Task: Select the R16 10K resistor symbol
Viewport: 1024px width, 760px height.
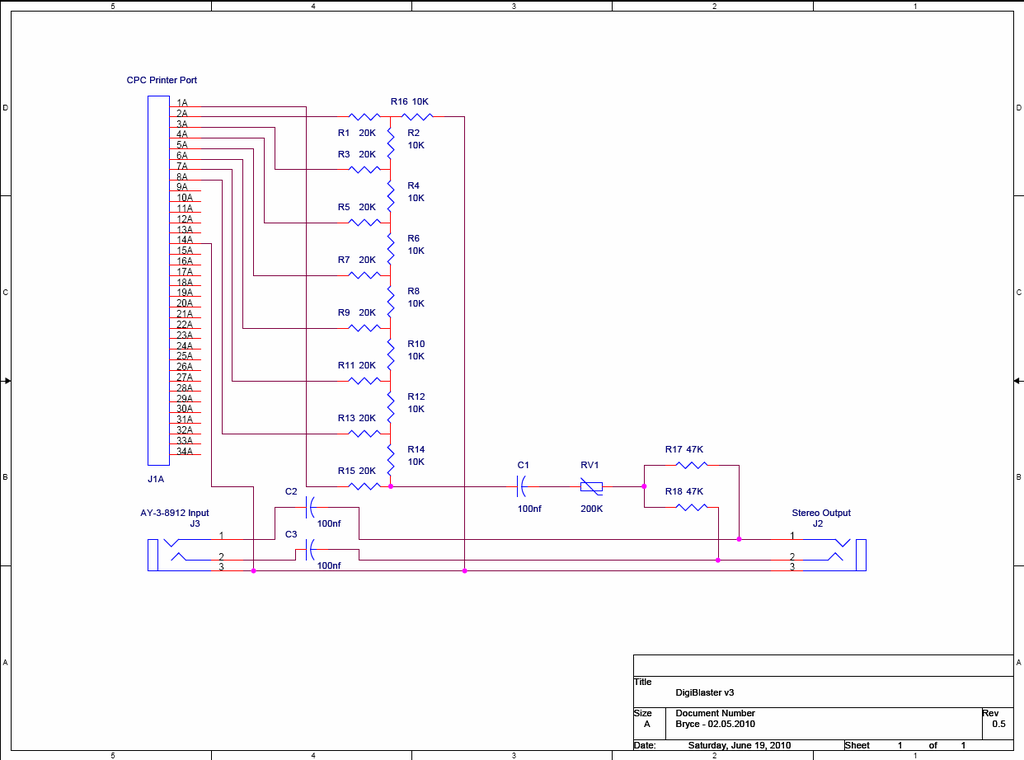Action: [417, 117]
